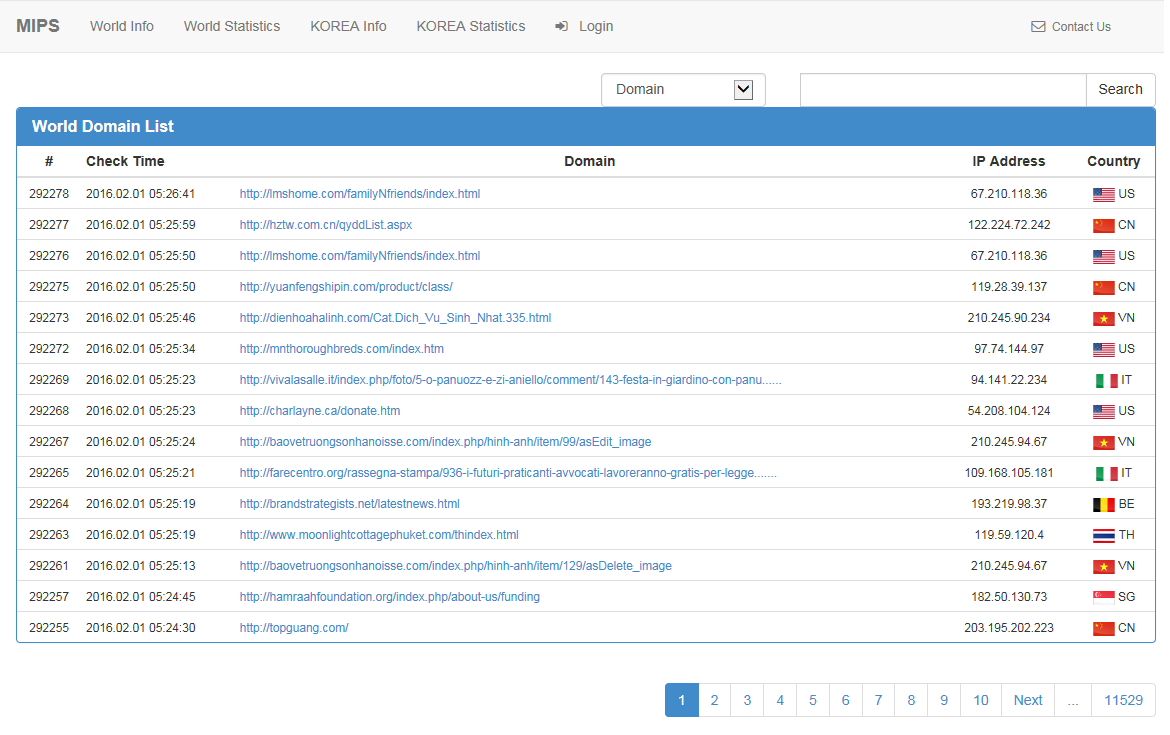Go to page 10
Image resolution: width=1170 pixels, height=735 pixels.
point(980,700)
